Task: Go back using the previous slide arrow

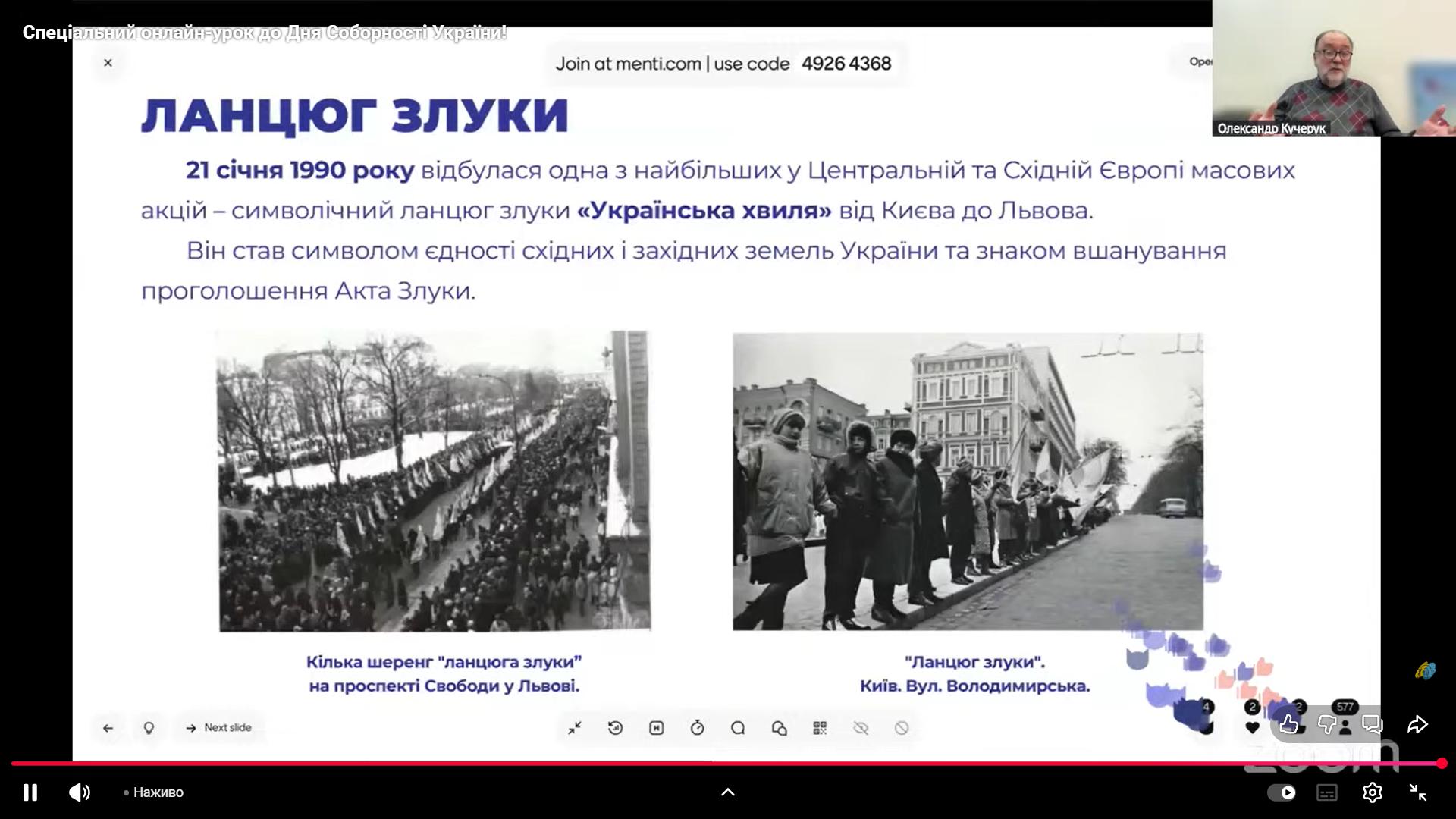Action: click(x=108, y=728)
